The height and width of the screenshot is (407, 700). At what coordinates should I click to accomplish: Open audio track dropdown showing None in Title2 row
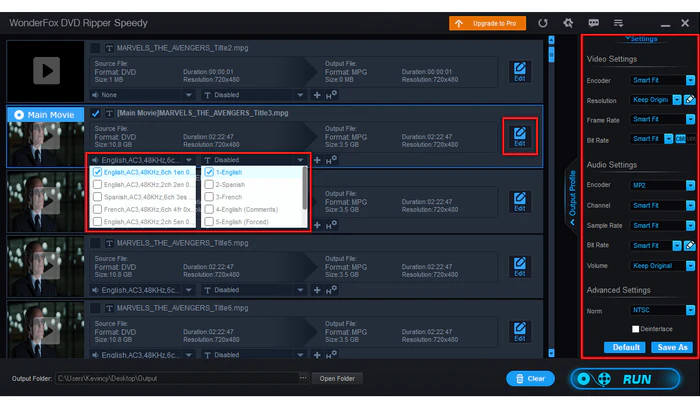click(x=142, y=95)
